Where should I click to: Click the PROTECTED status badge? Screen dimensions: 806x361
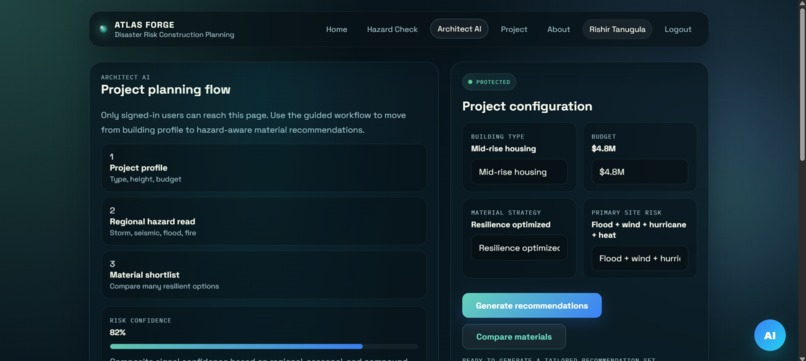489,82
